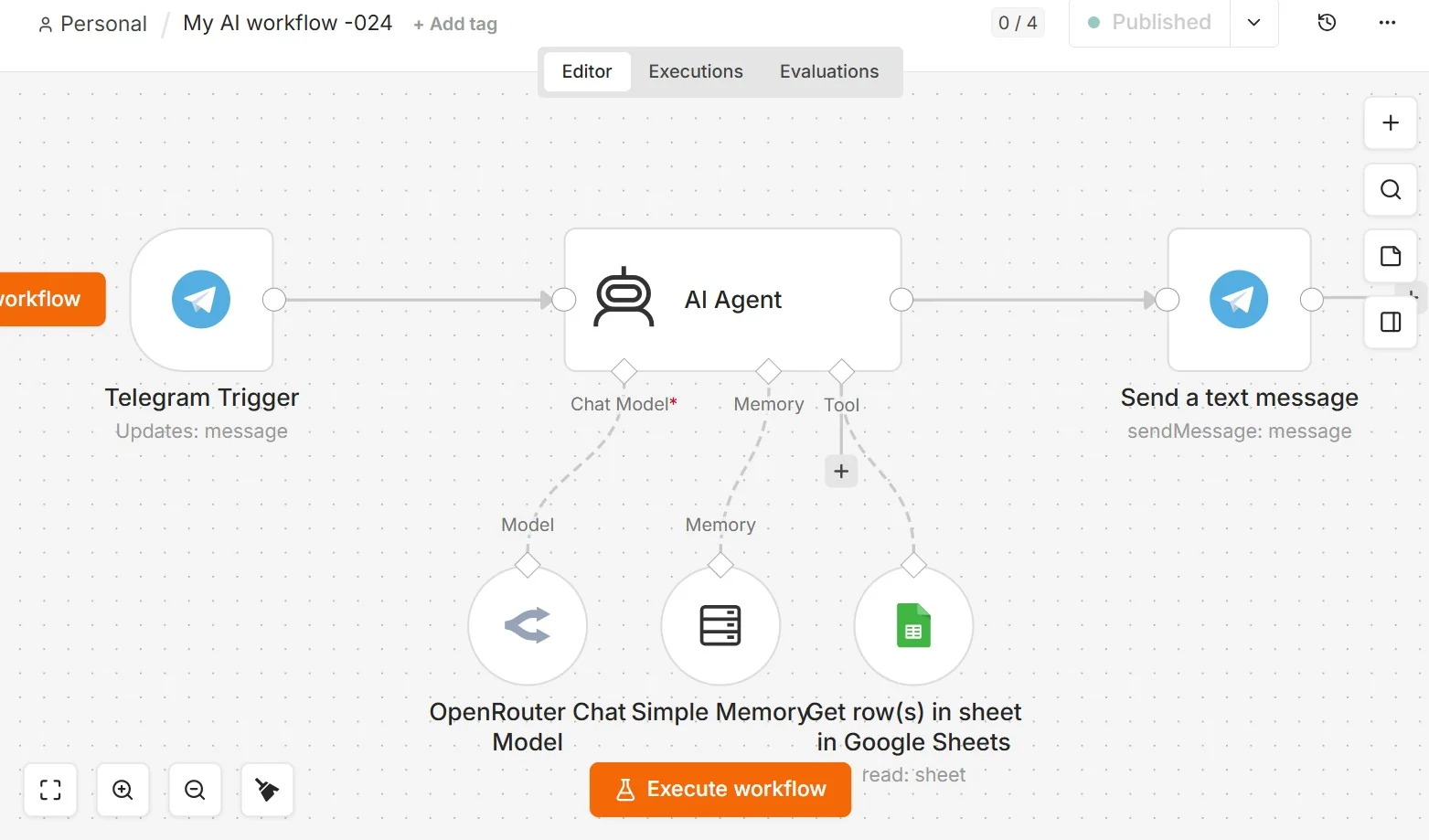The width and height of the screenshot is (1429, 840).
Task: Open the Send a text message node
Action: [x=1239, y=300]
